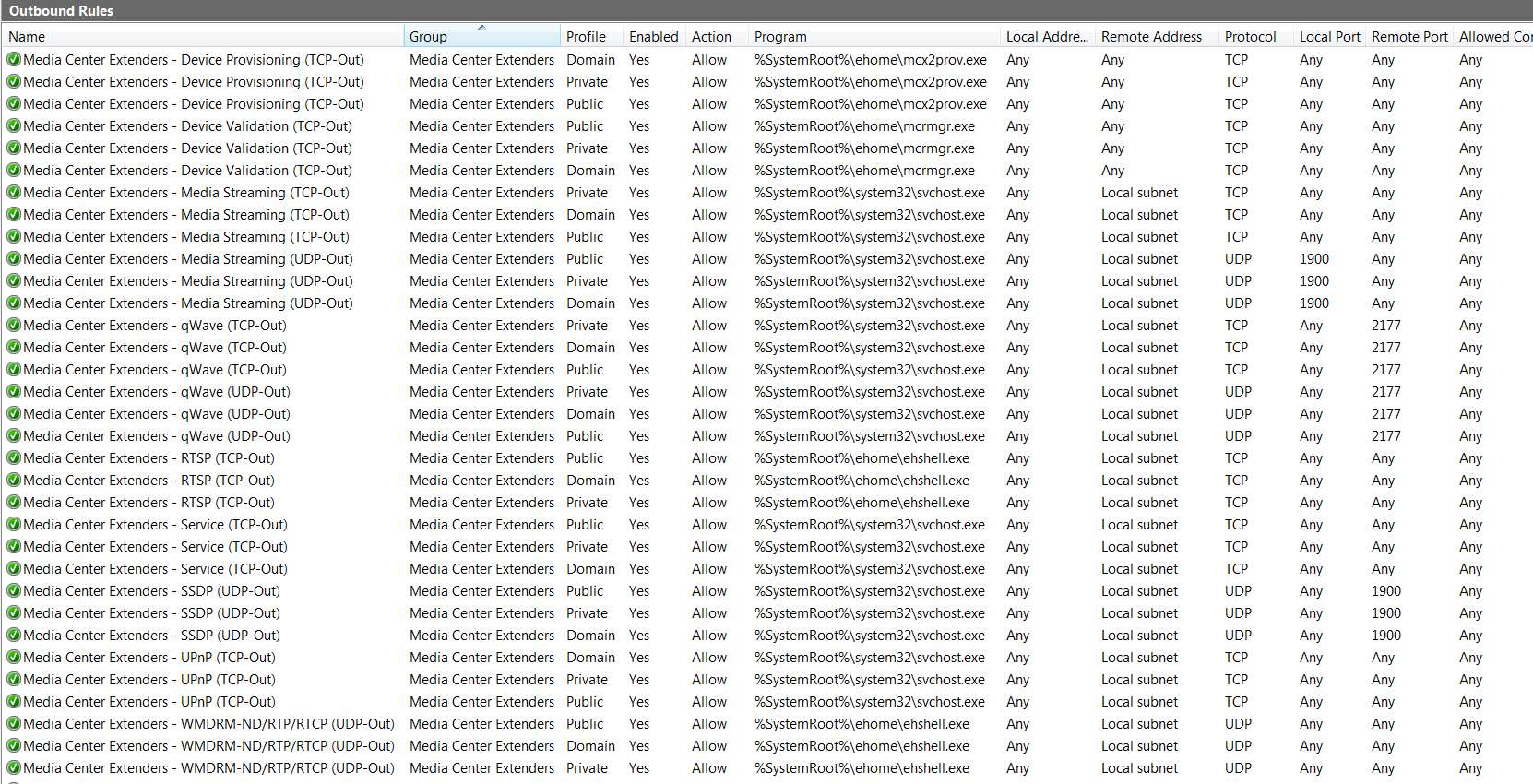Image resolution: width=1533 pixels, height=784 pixels.
Task: Sort by Protocol column header
Action: tap(1255, 37)
